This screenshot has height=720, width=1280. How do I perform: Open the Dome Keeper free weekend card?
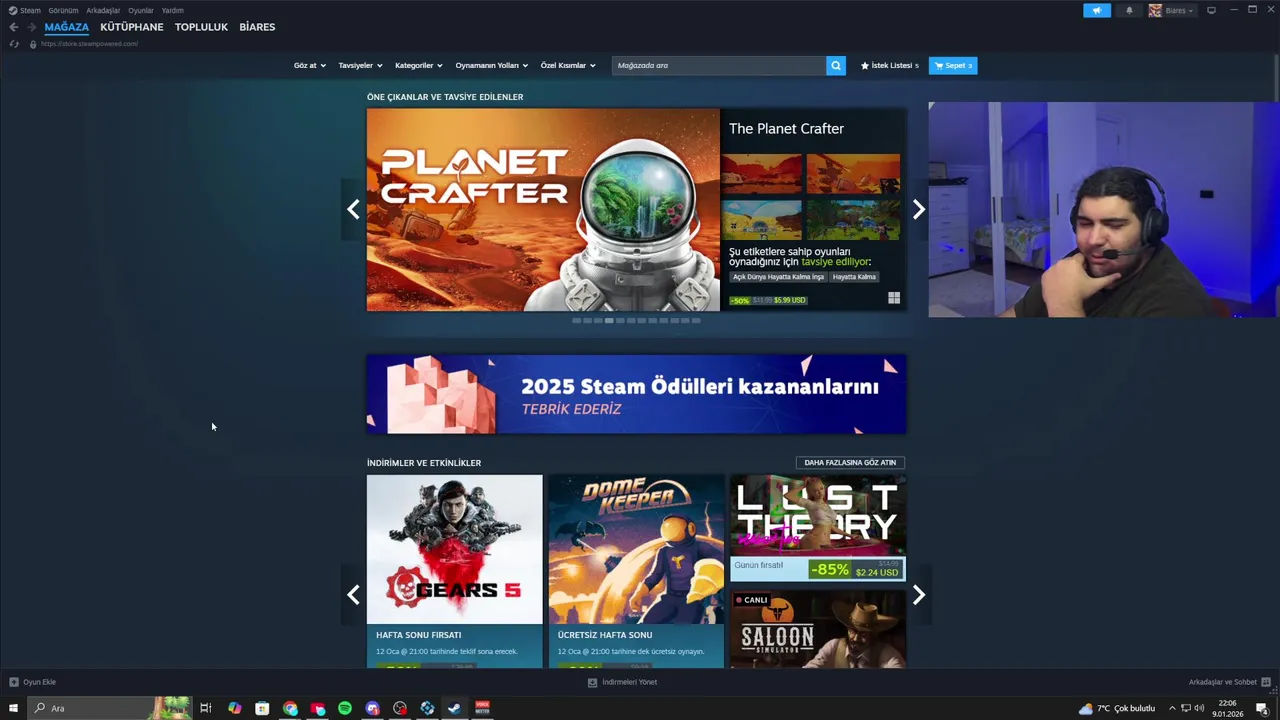pos(636,570)
